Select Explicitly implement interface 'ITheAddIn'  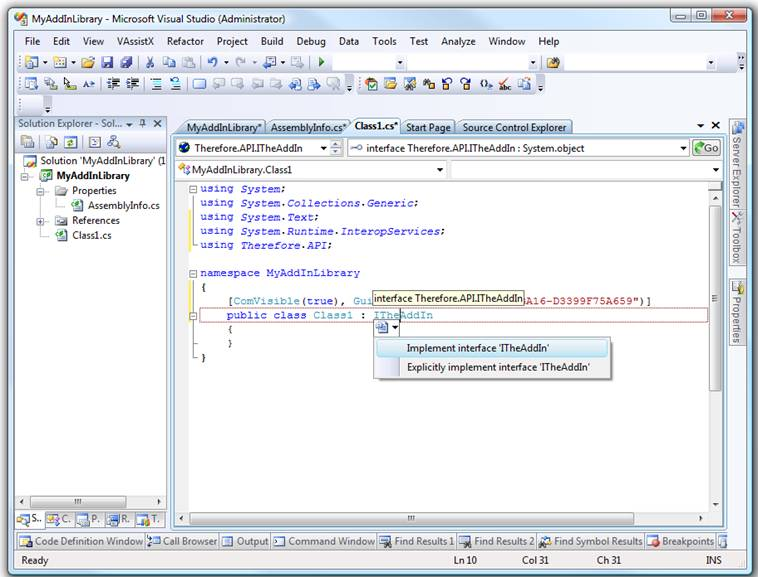tap(492, 367)
